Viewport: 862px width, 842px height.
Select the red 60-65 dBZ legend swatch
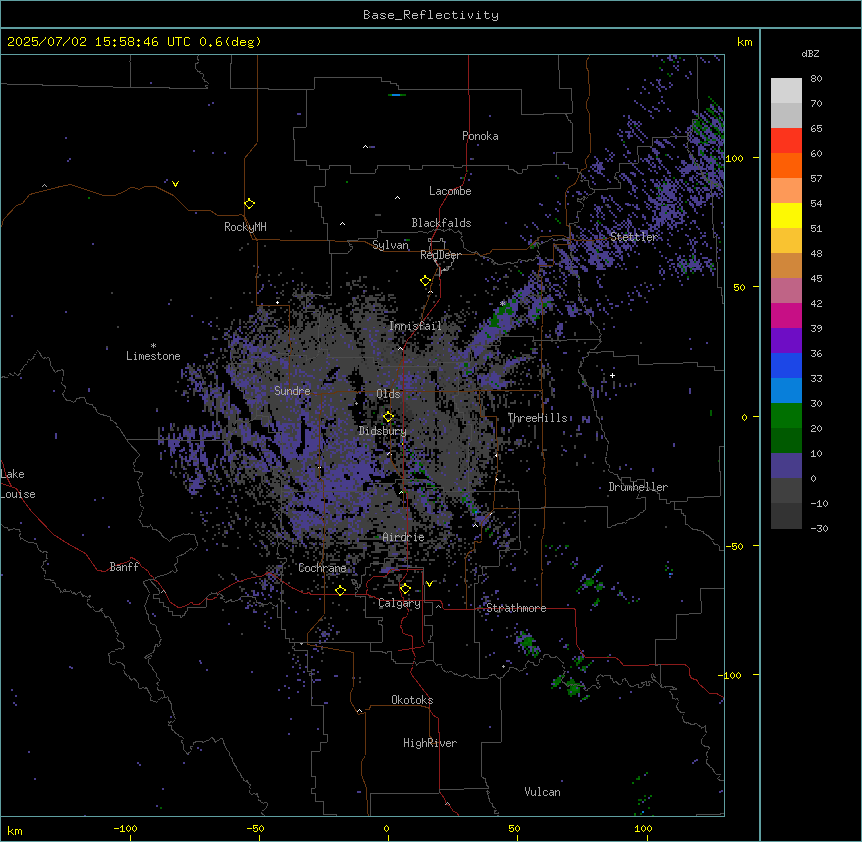(x=786, y=141)
